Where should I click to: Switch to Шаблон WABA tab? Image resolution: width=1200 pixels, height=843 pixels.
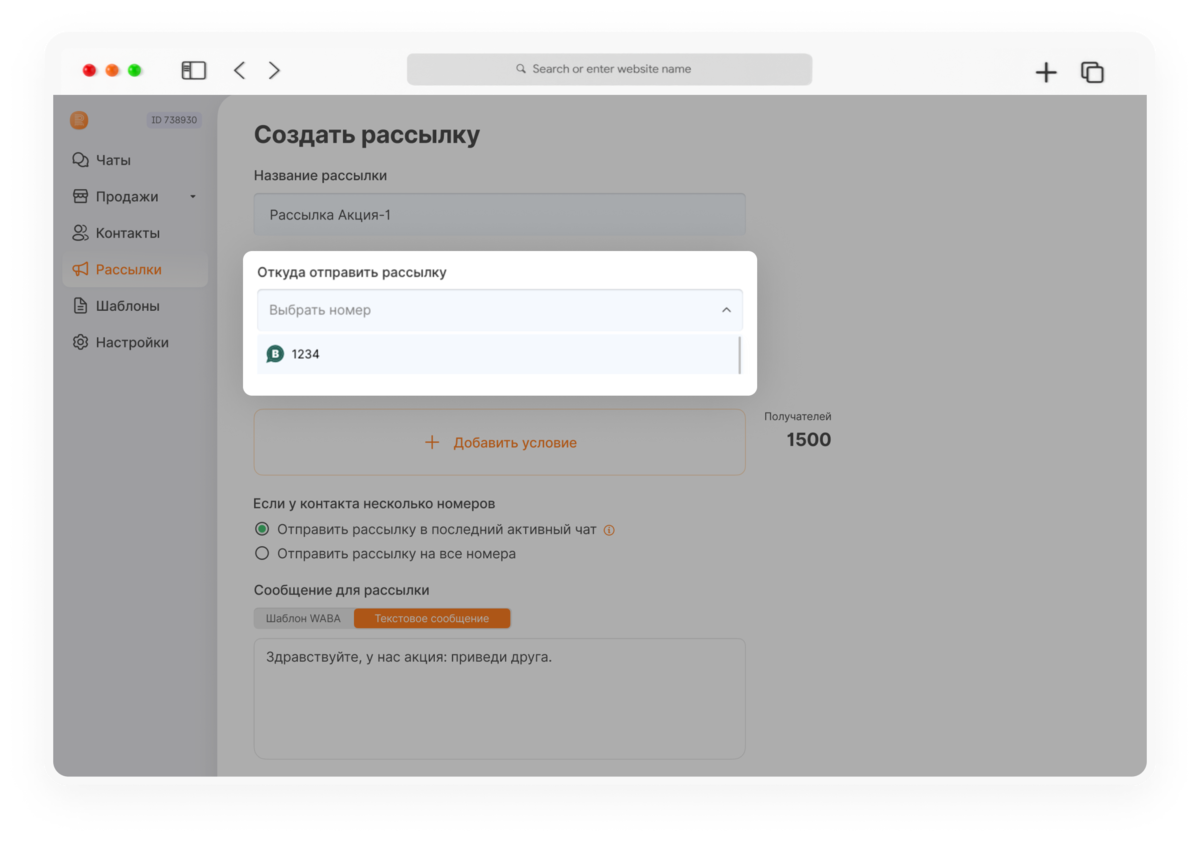[x=303, y=618]
